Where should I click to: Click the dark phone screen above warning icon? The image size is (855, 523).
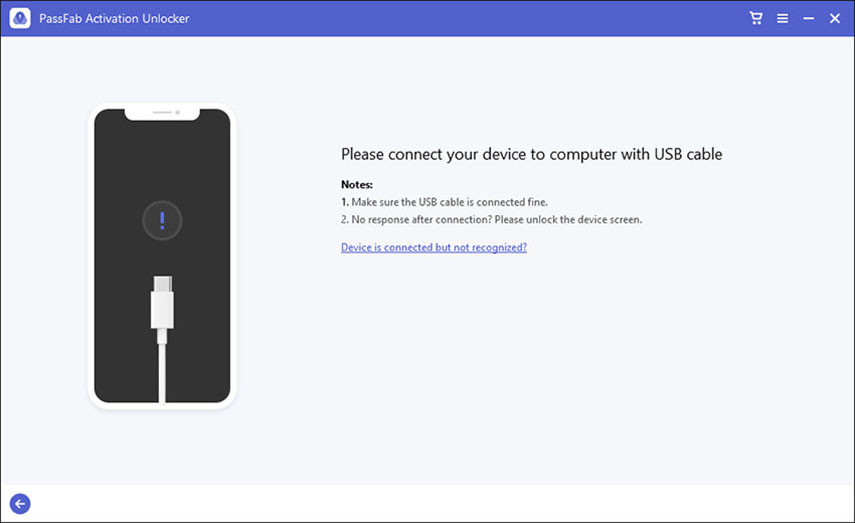tap(162, 160)
